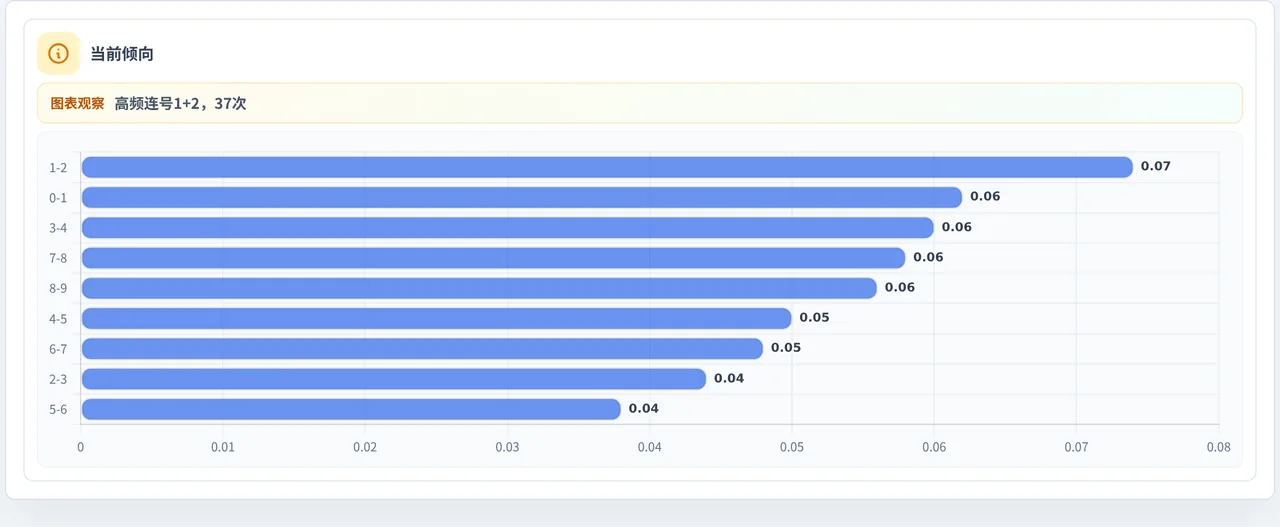Click the 6-7 bar

(422, 348)
